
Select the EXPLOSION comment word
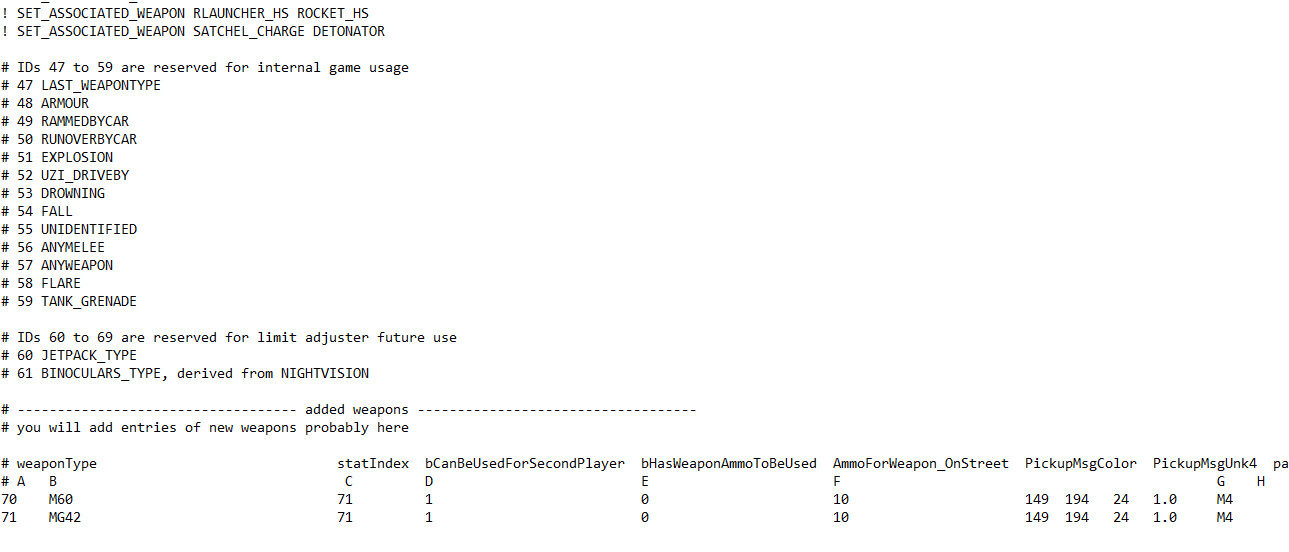click(76, 158)
